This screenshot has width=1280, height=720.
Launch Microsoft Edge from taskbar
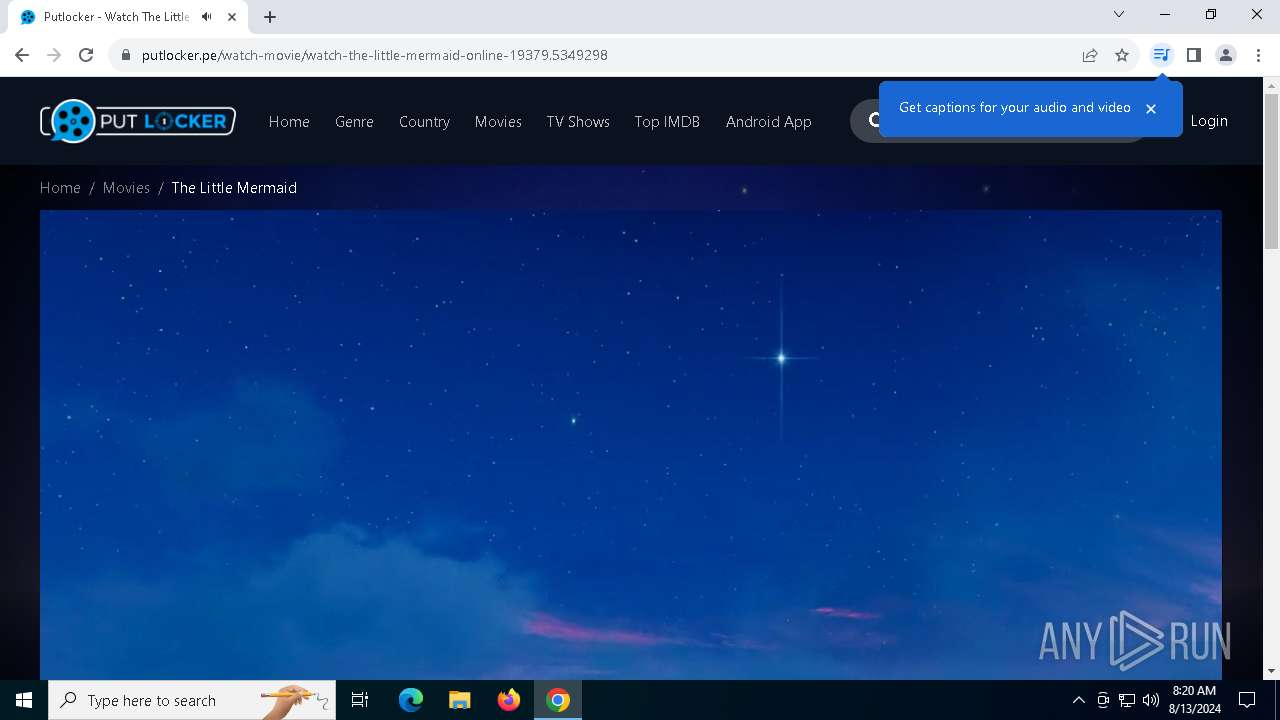(411, 700)
